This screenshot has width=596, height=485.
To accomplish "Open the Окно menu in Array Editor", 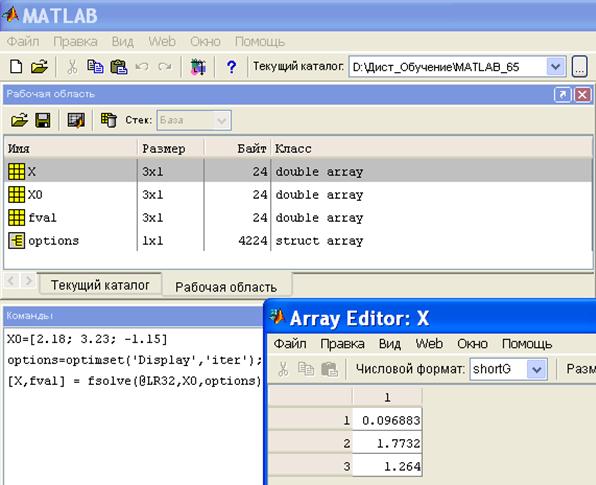I will coord(472,344).
